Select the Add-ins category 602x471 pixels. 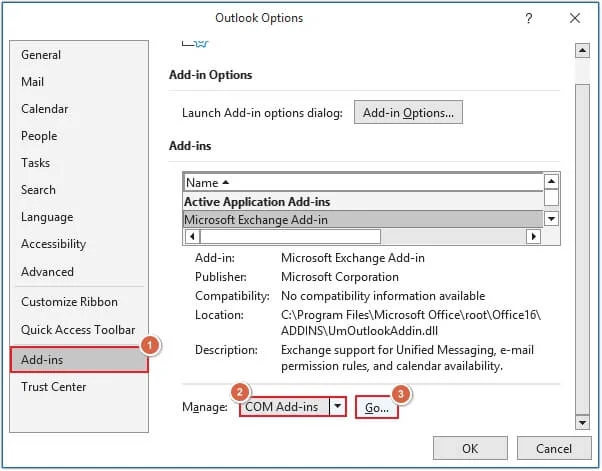(79, 360)
